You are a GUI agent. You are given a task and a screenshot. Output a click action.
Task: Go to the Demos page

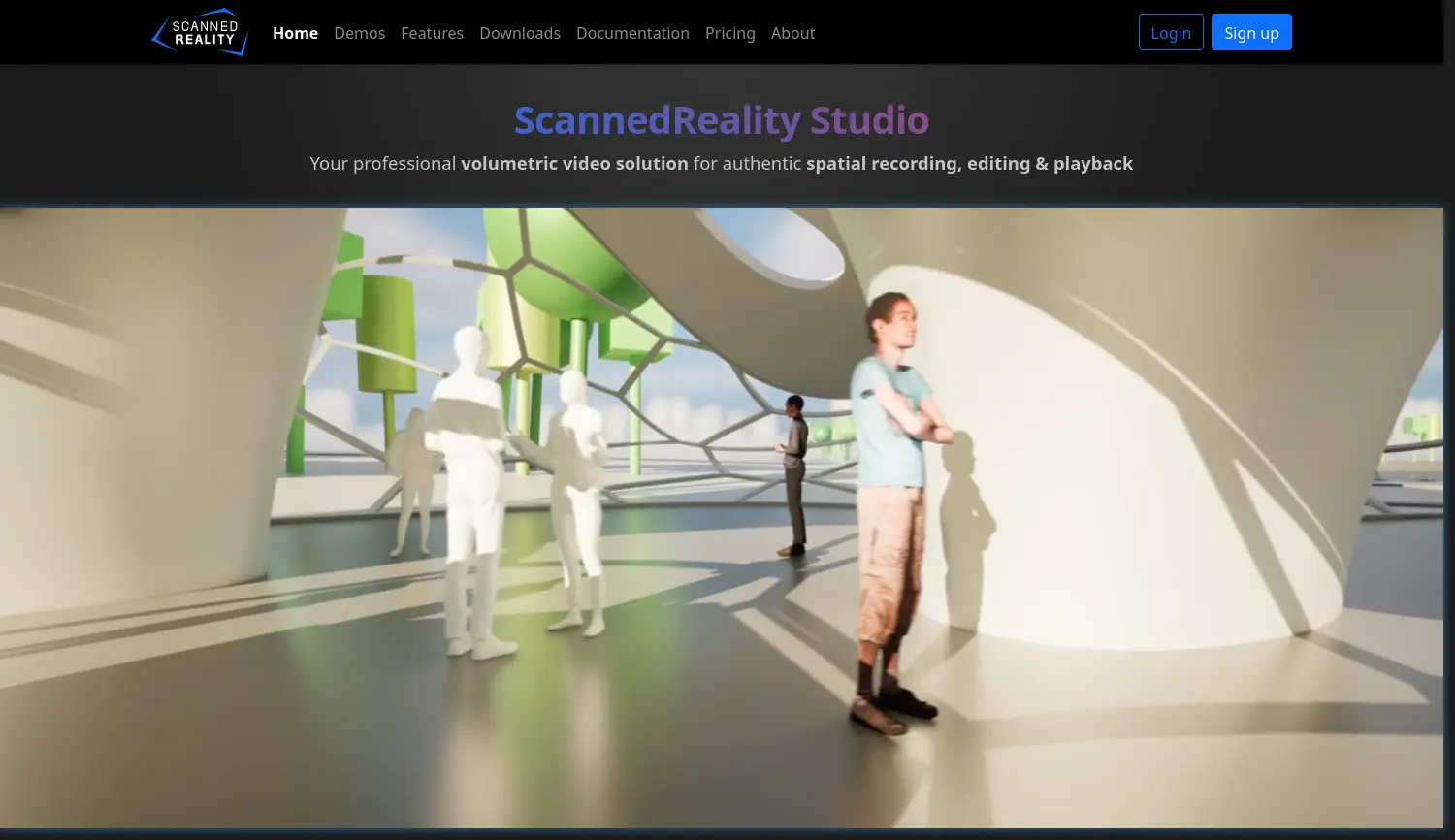(359, 33)
